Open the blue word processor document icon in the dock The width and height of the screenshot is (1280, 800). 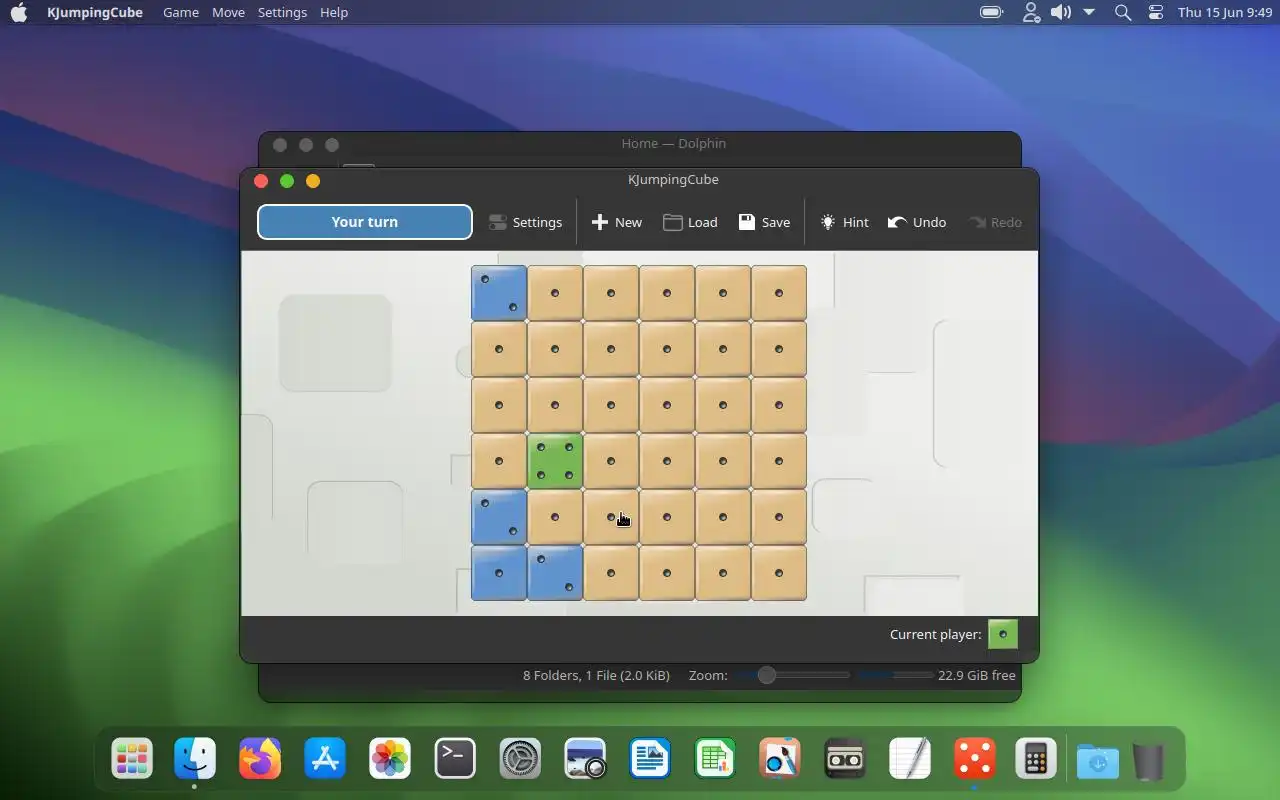click(x=650, y=759)
